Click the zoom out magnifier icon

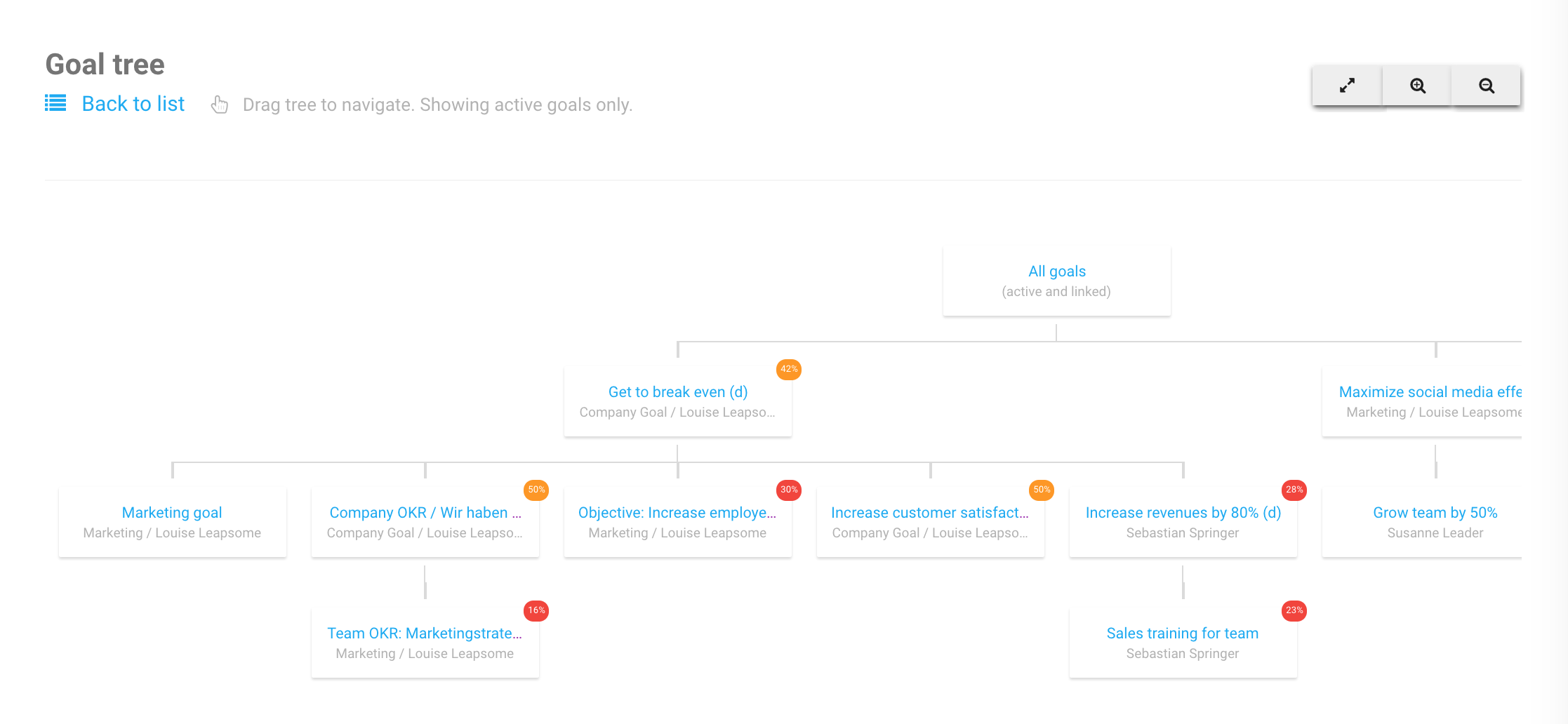(x=1486, y=86)
